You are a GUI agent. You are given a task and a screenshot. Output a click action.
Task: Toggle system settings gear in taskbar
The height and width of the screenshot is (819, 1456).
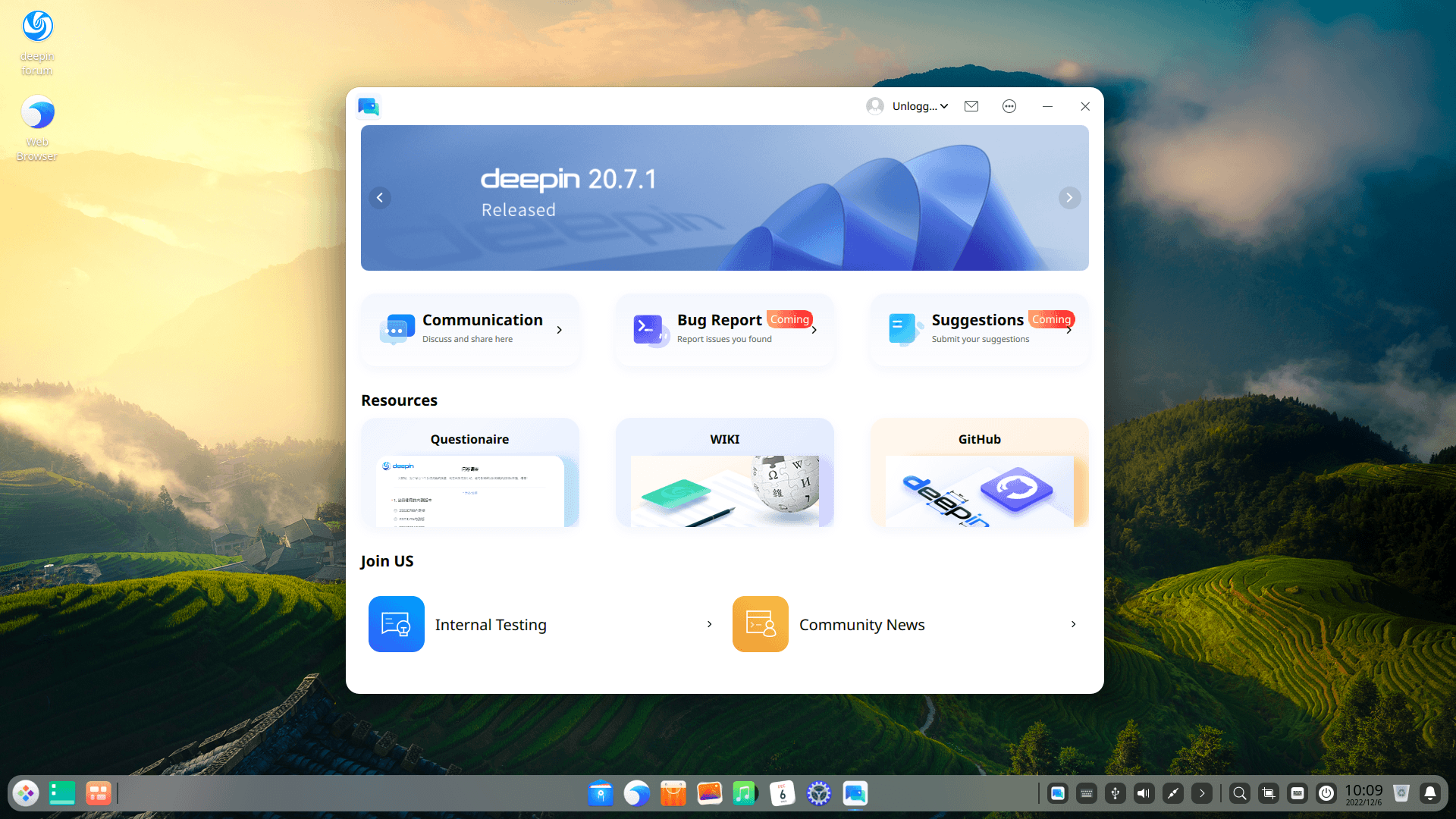coord(818,794)
